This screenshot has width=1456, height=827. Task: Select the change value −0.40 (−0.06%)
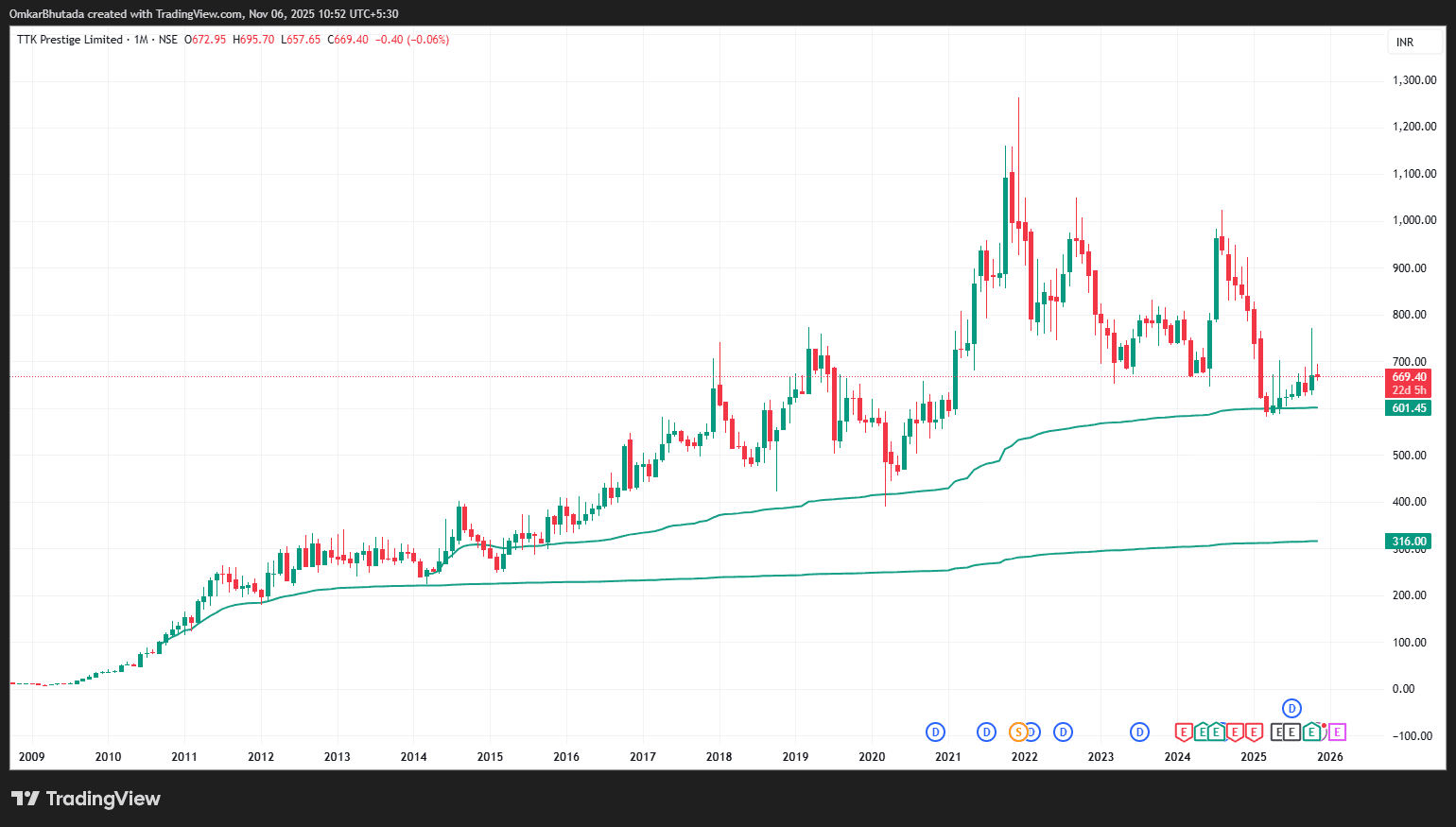412,40
